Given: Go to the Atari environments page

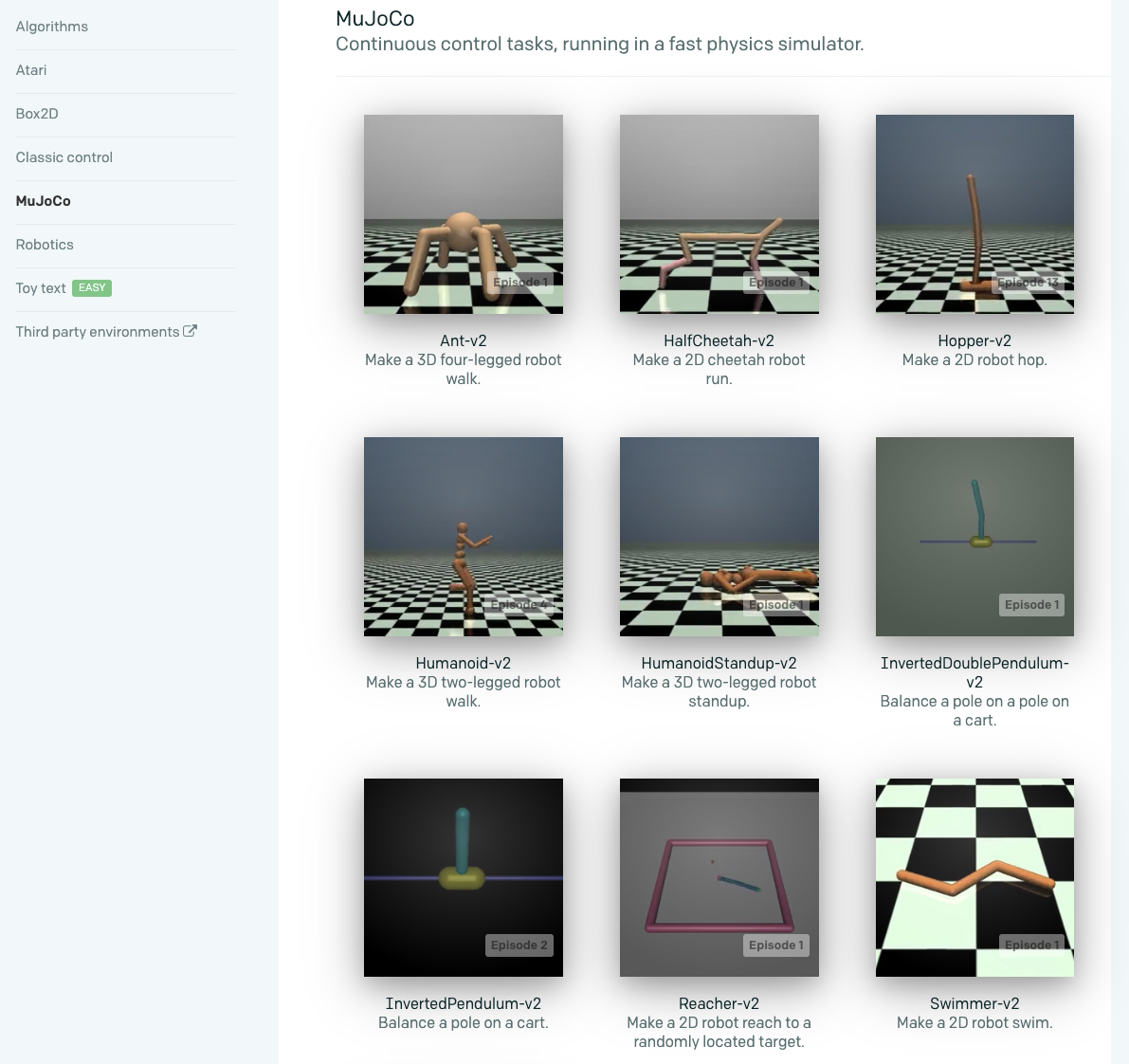Looking at the screenshot, I should tap(31, 70).
